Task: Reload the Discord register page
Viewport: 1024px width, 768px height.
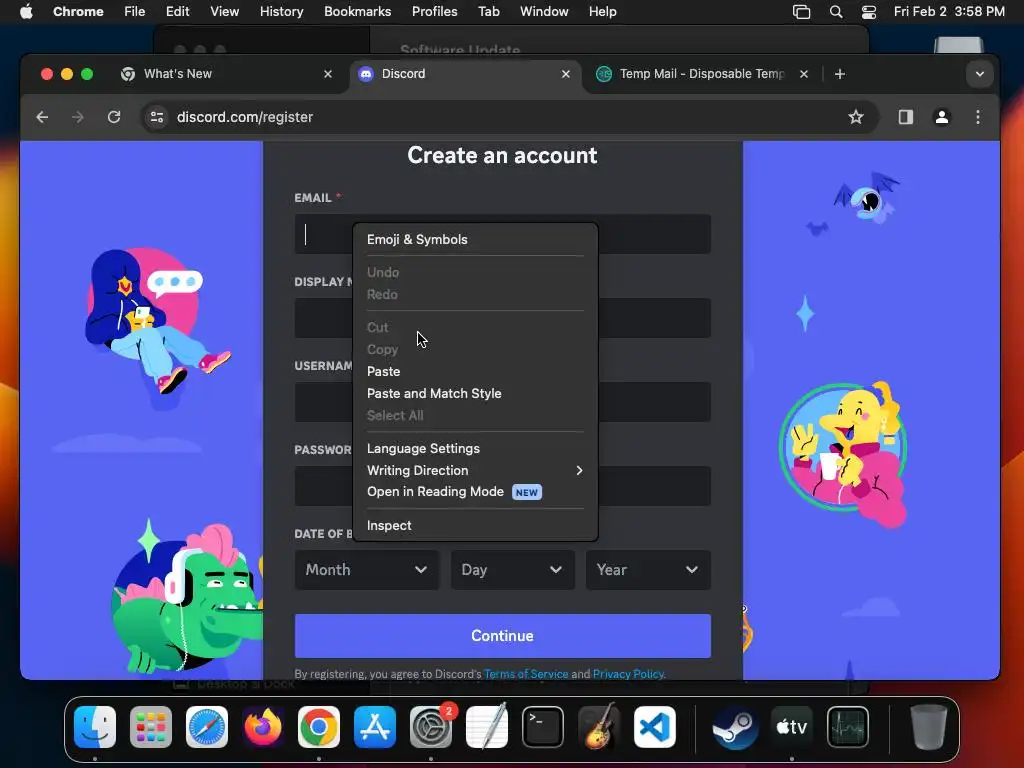Action: click(114, 117)
